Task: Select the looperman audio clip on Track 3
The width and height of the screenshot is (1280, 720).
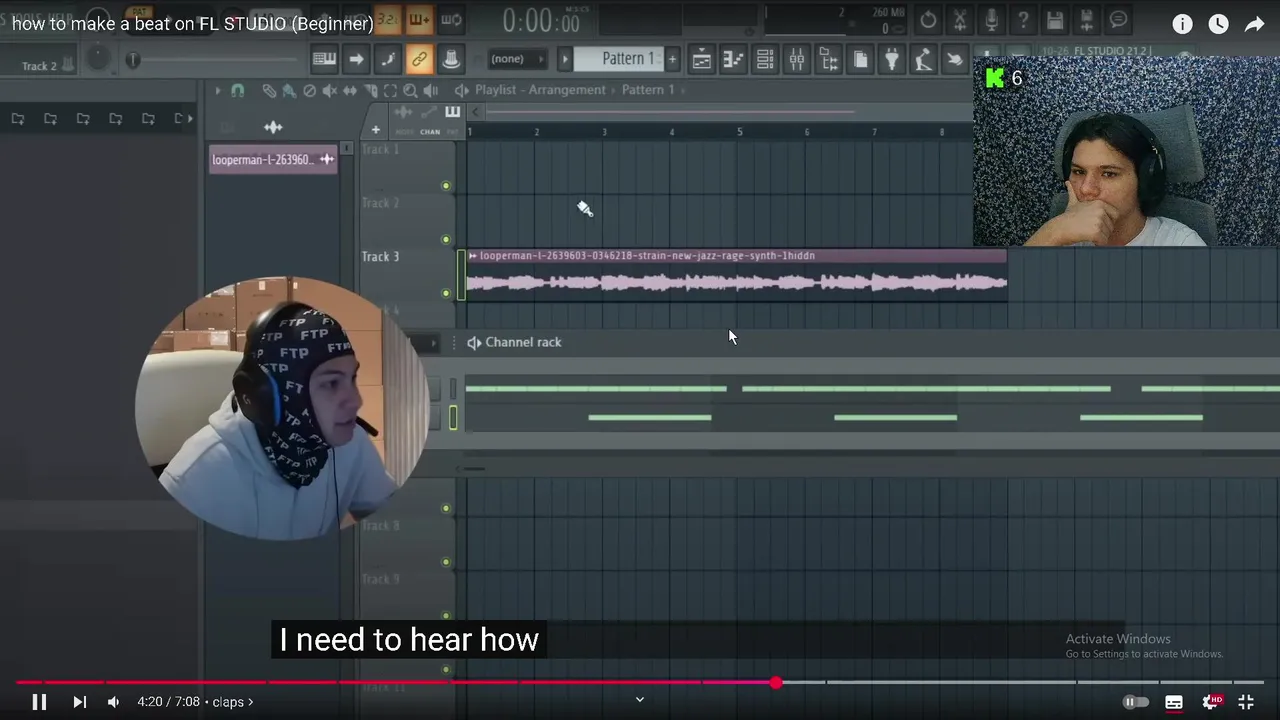Action: [x=736, y=274]
